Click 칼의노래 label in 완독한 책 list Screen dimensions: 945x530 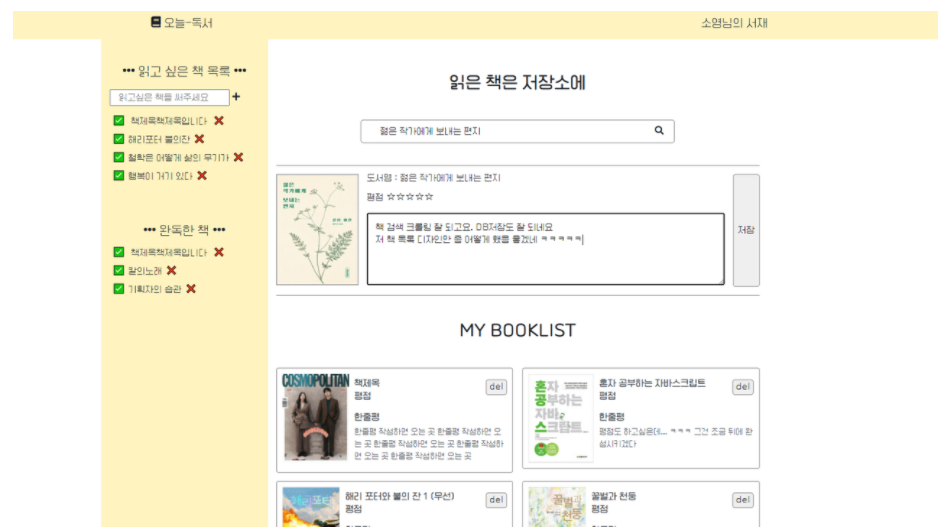(145, 271)
